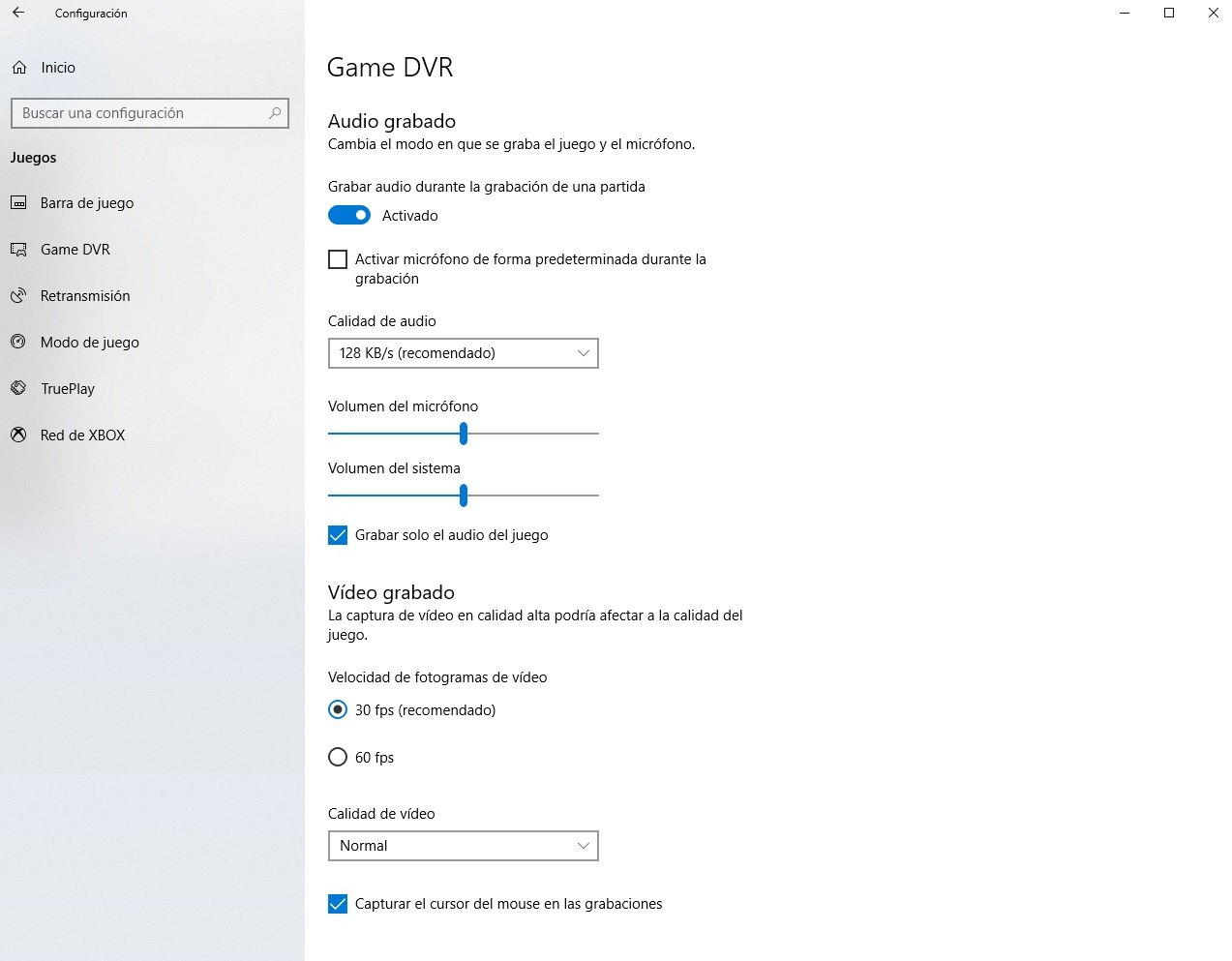1232x961 pixels.
Task: Click the search magnifier icon
Action: pos(275,113)
